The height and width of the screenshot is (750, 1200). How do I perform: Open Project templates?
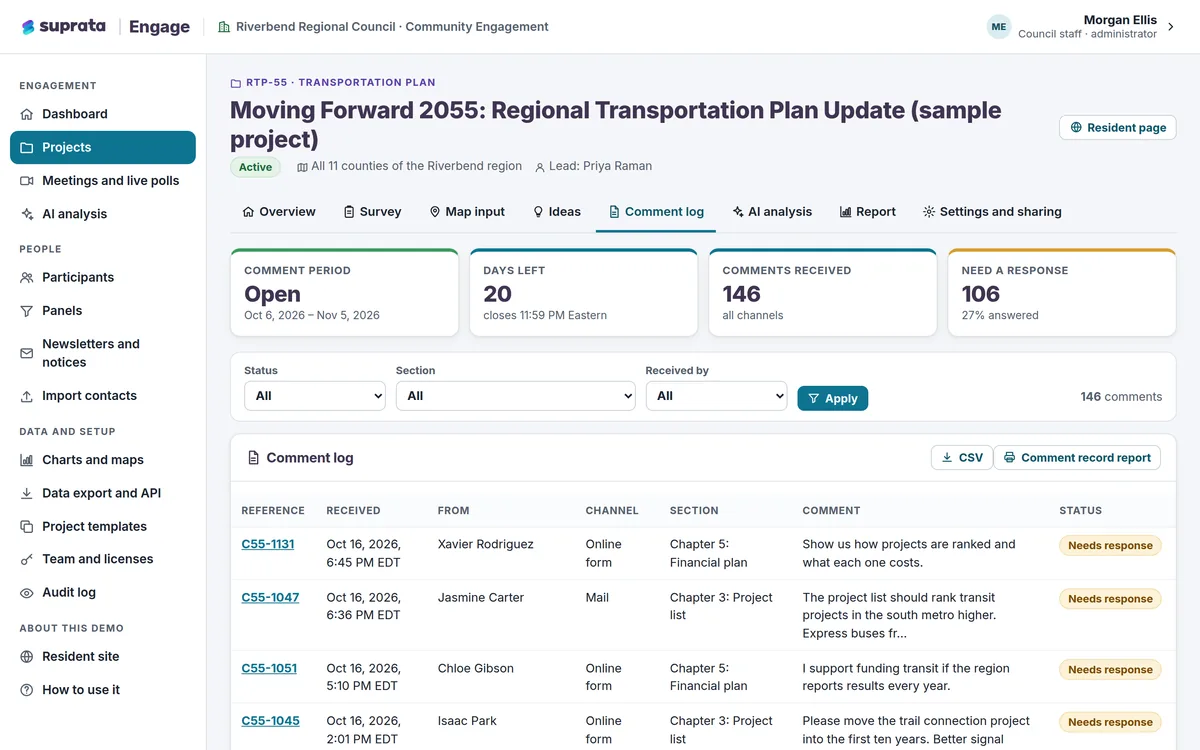point(103,526)
